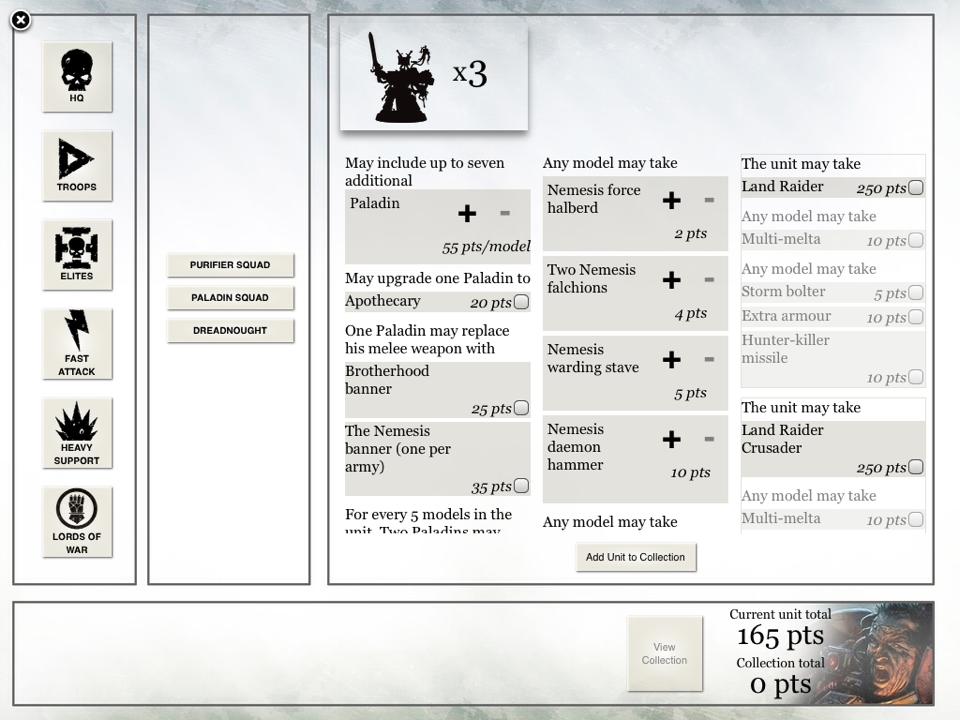Click the 55 pts/model cost text
The height and width of the screenshot is (720, 960).
(486, 247)
